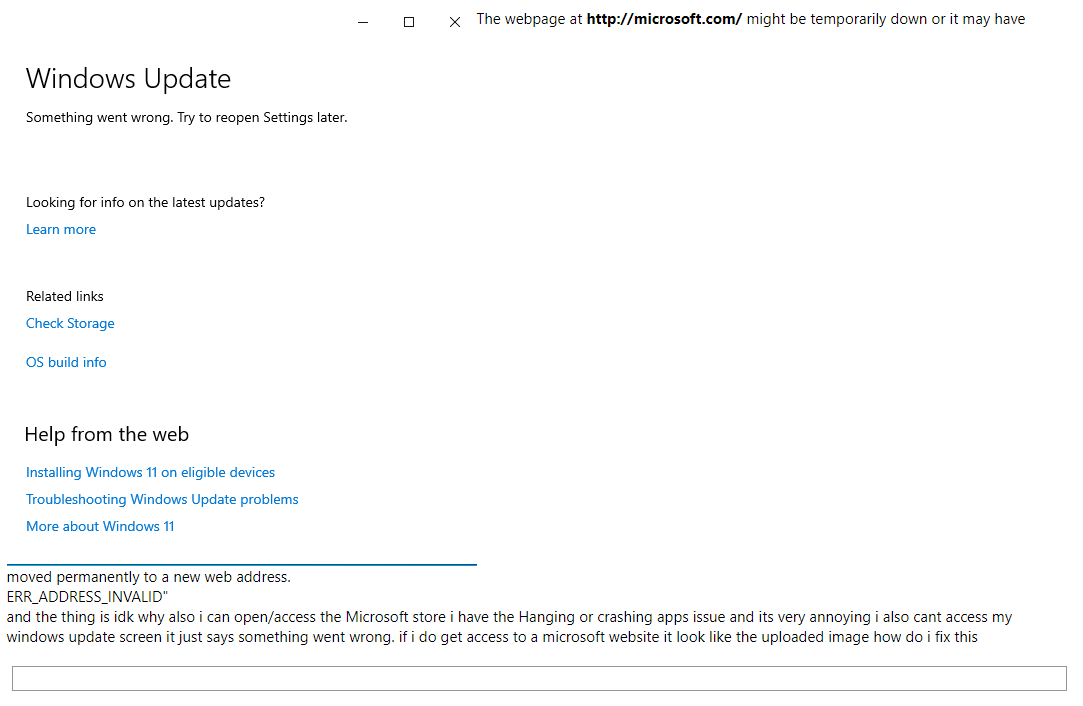Click the Something went wrong message
The width and height of the screenshot is (1083, 706).
186,117
